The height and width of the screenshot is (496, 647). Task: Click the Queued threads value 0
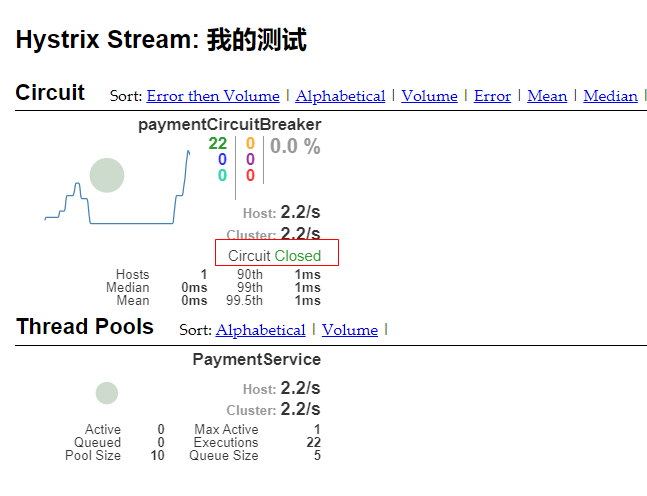point(161,442)
